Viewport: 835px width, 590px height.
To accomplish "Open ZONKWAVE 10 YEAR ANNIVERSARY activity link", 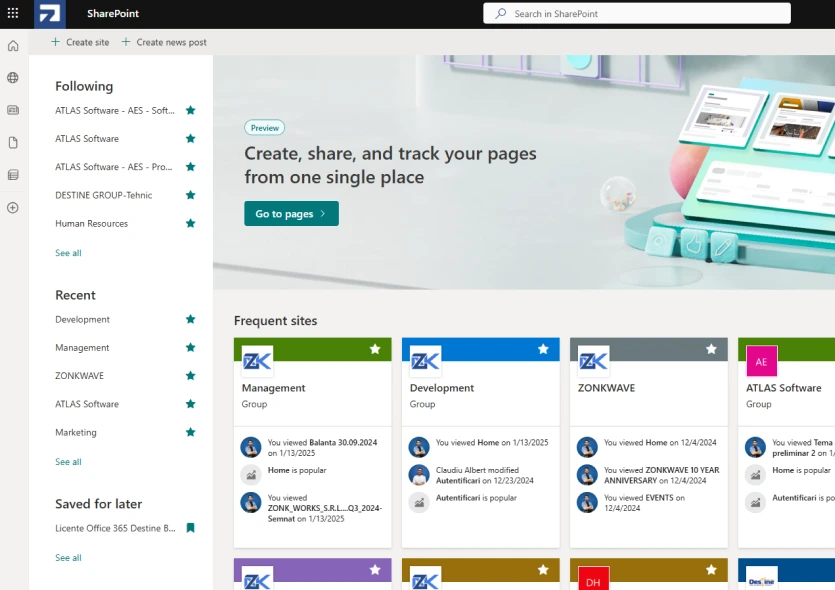I will 661,475.
